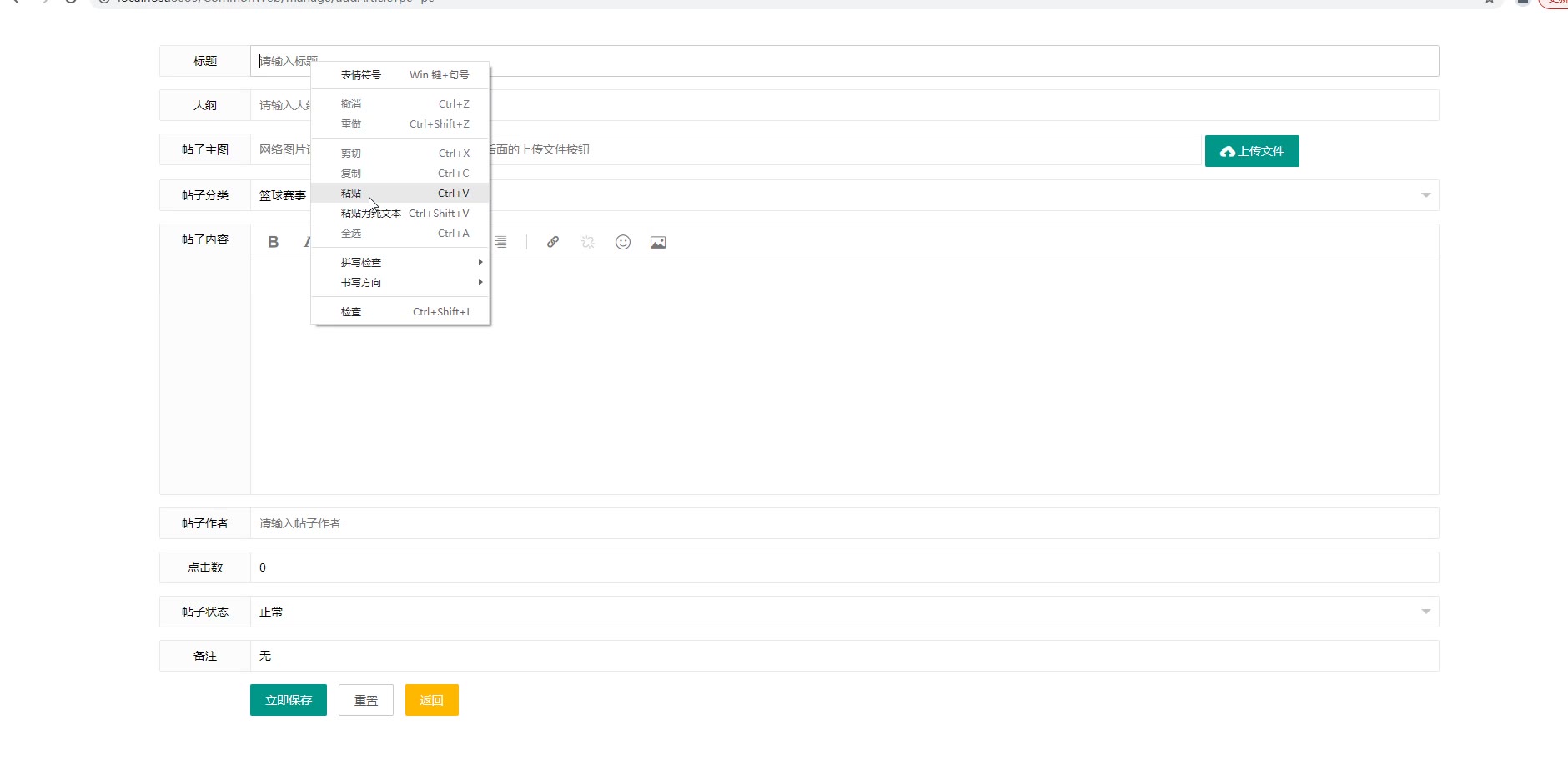This screenshot has height=771, width=1568.
Task: Apply right alignment in editor toolbar
Action: click(500, 242)
